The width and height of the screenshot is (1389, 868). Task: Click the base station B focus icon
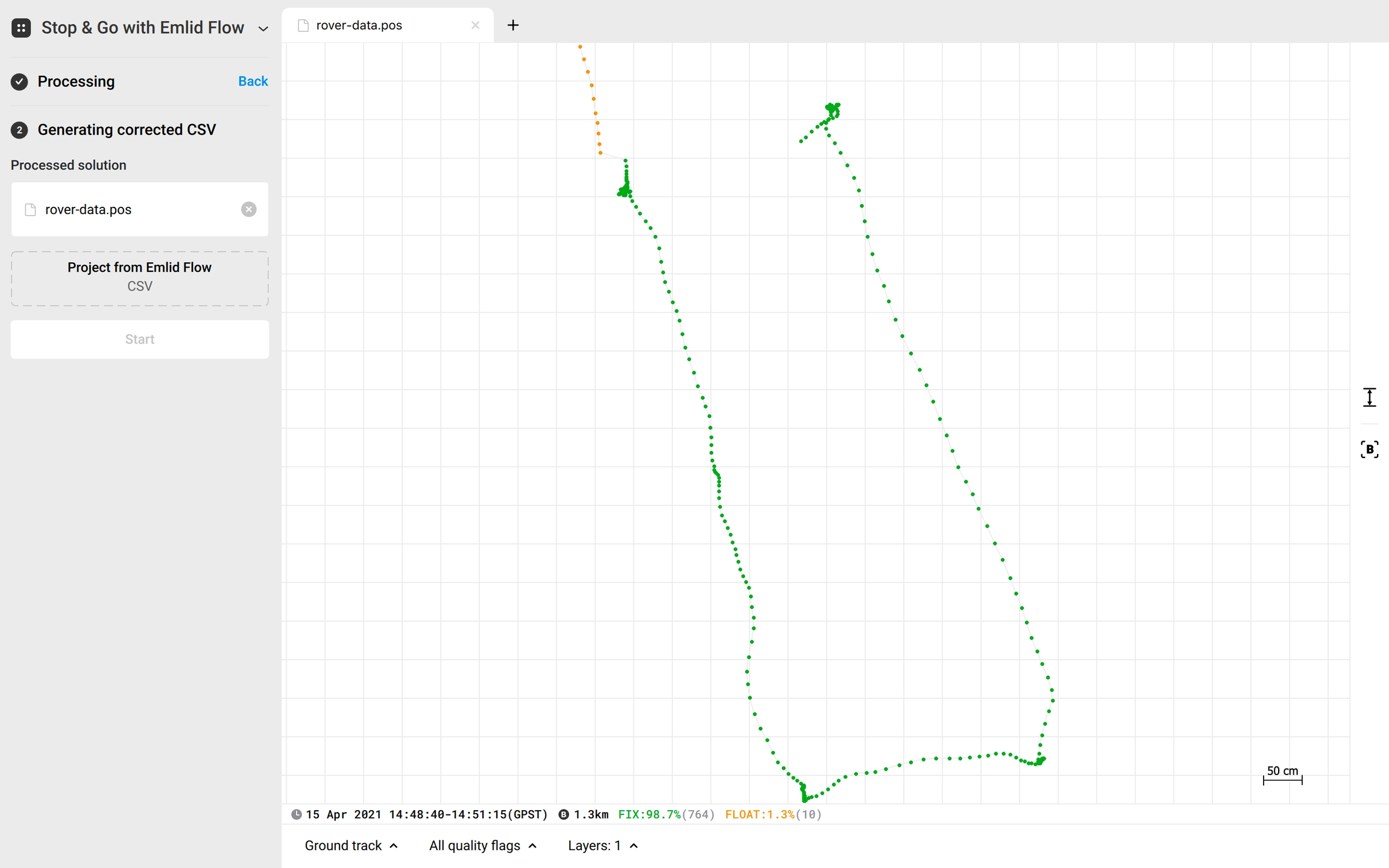coord(1369,449)
